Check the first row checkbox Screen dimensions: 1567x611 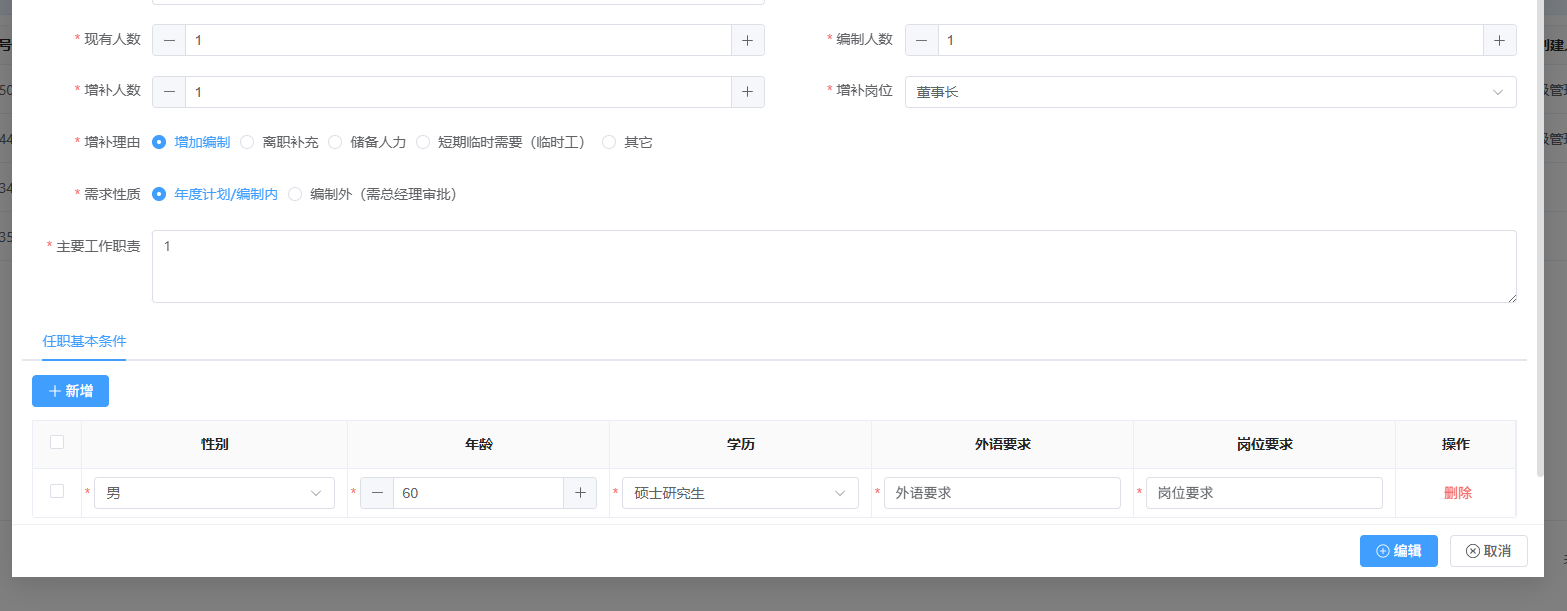coord(57,491)
